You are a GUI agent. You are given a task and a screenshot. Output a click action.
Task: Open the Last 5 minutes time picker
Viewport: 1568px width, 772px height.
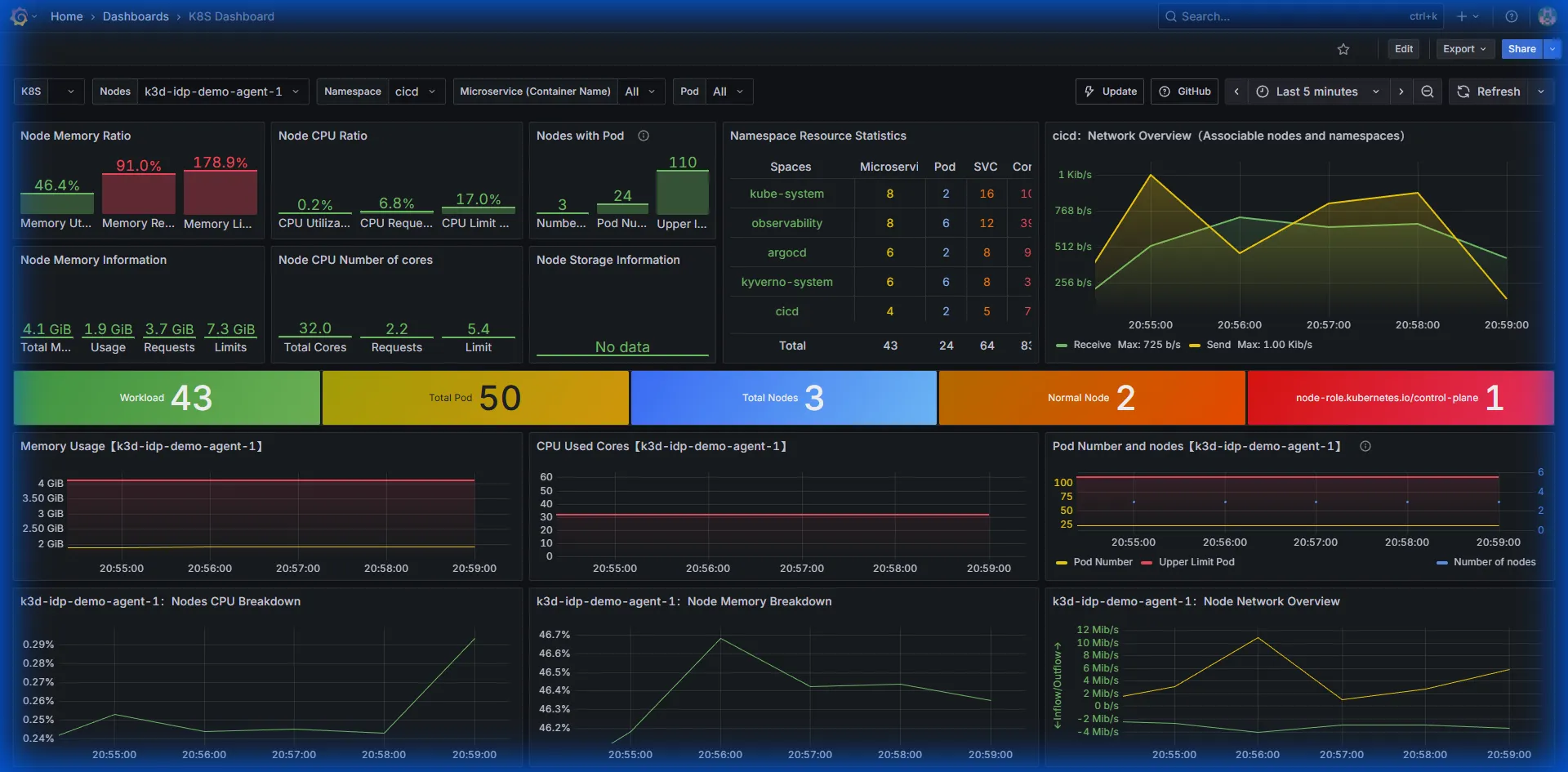click(1318, 91)
